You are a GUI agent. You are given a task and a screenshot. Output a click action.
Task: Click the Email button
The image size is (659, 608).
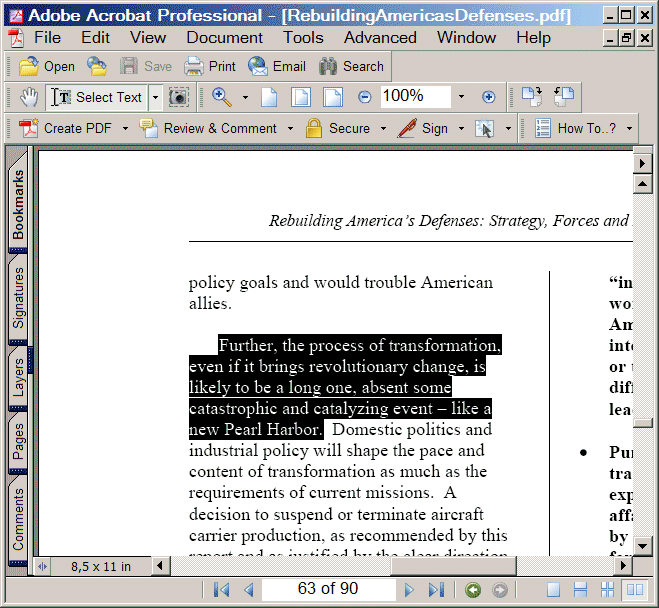277,66
